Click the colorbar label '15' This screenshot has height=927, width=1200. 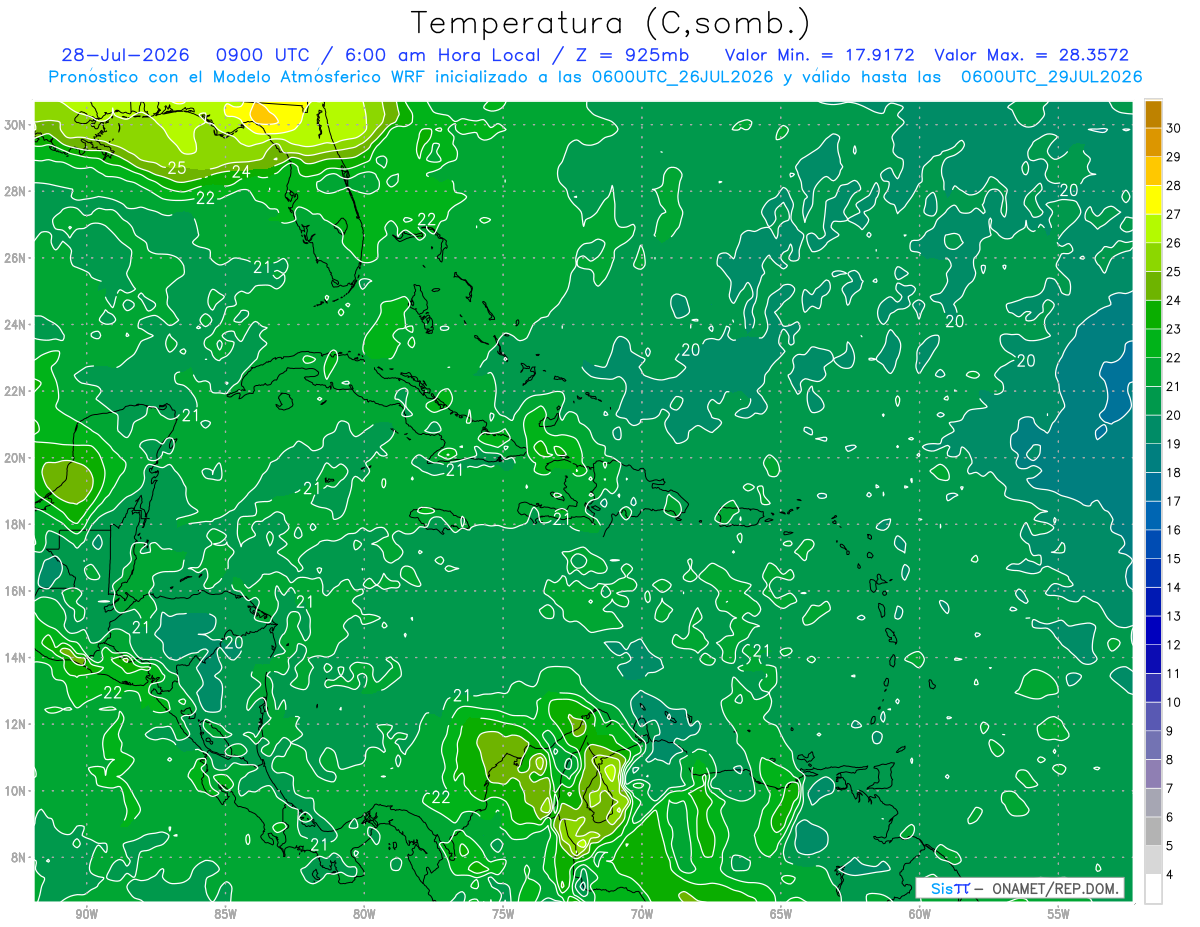click(1174, 559)
